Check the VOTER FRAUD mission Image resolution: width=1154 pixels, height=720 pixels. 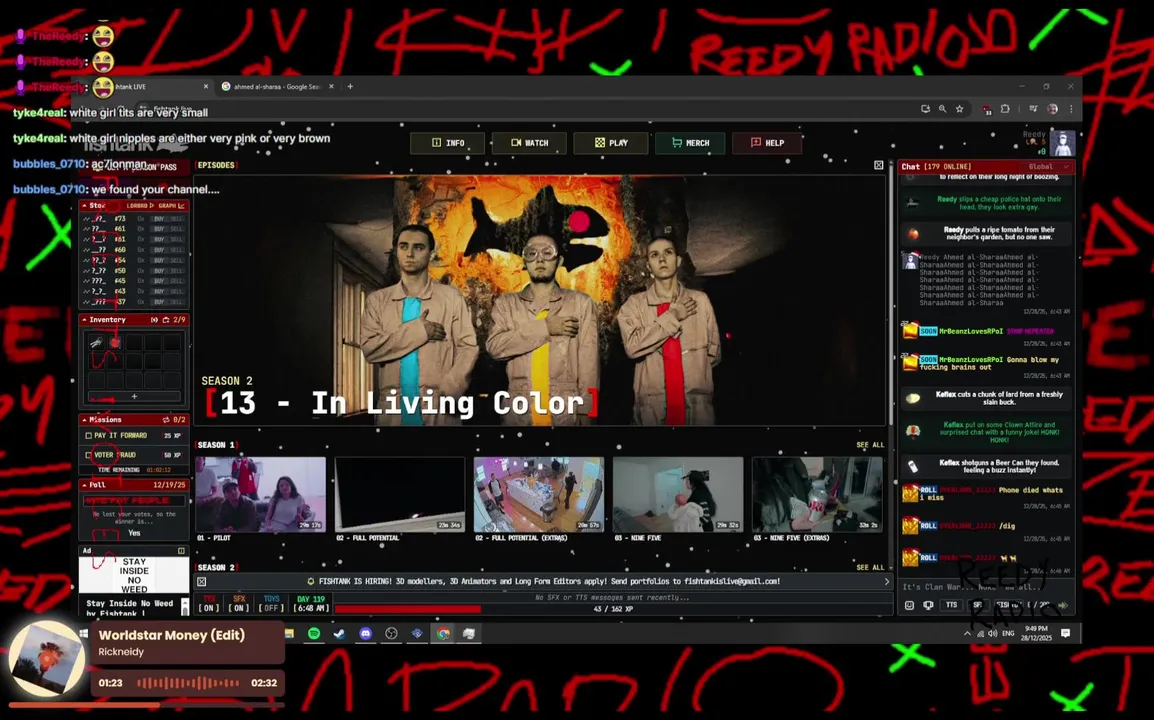[x=89, y=455]
